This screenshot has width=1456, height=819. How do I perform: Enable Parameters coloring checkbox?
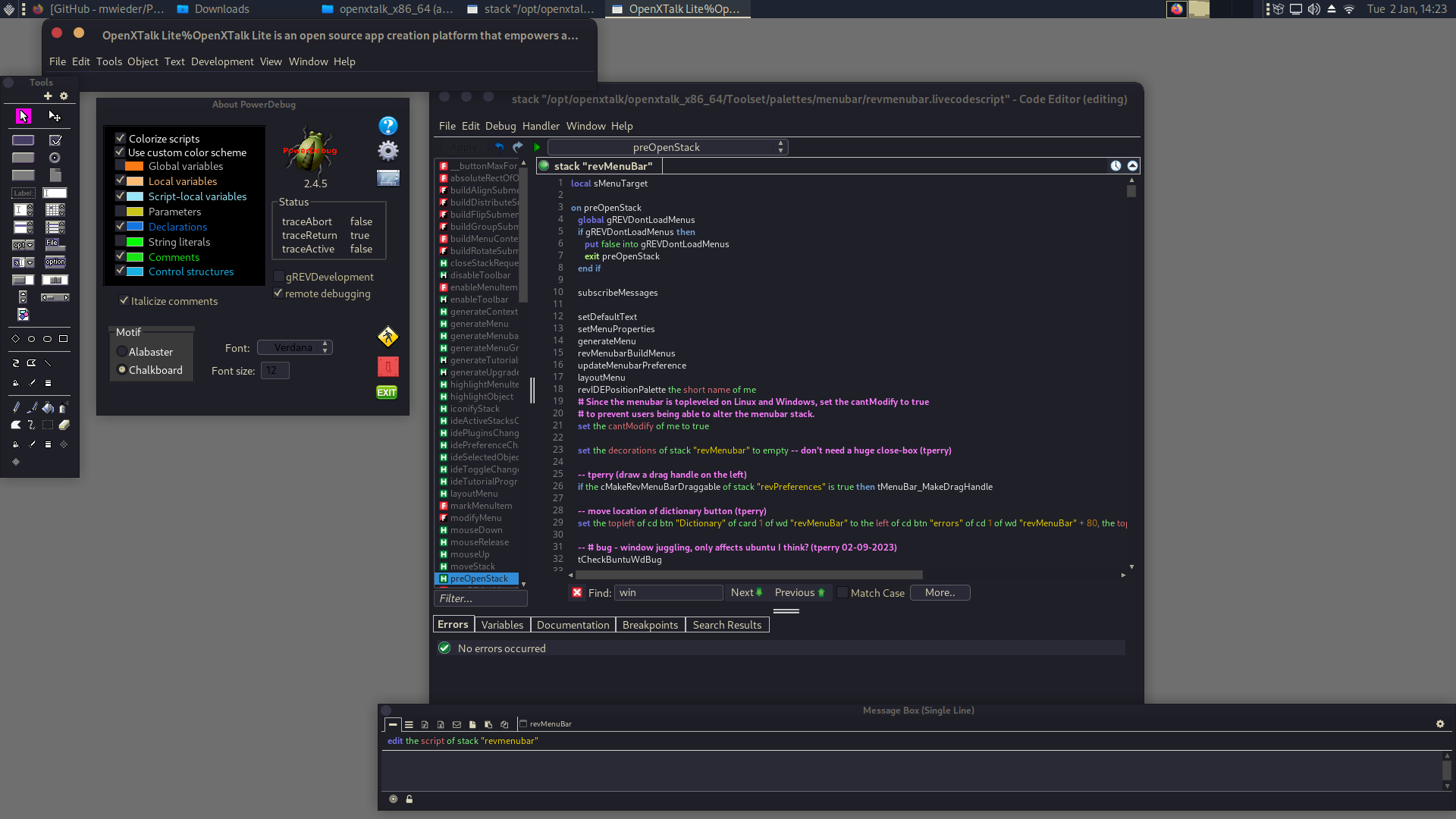point(120,212)
